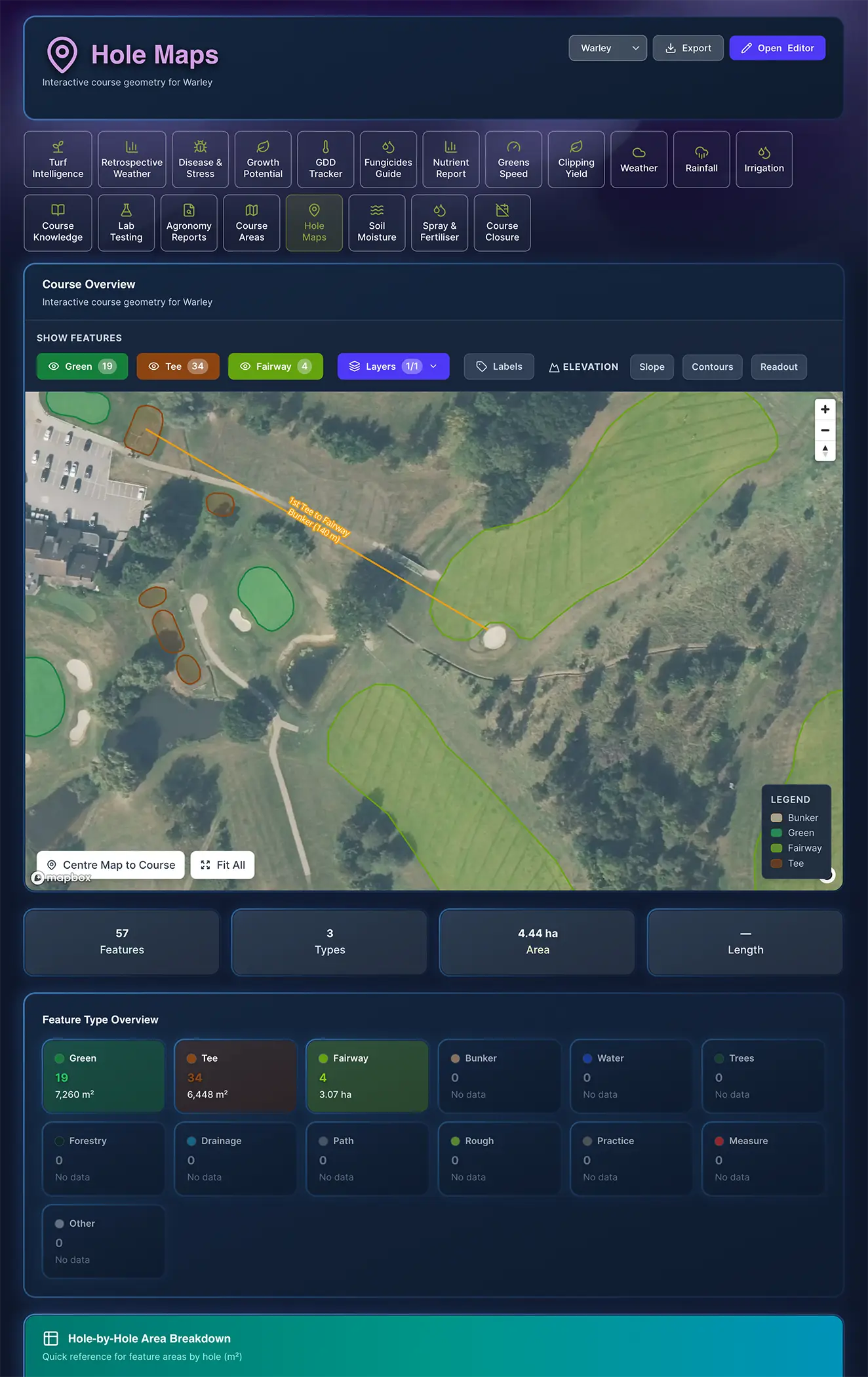Screen dimensions: 868x1377
Task: Open Path feature type card
Action: tap(368, 1159)
